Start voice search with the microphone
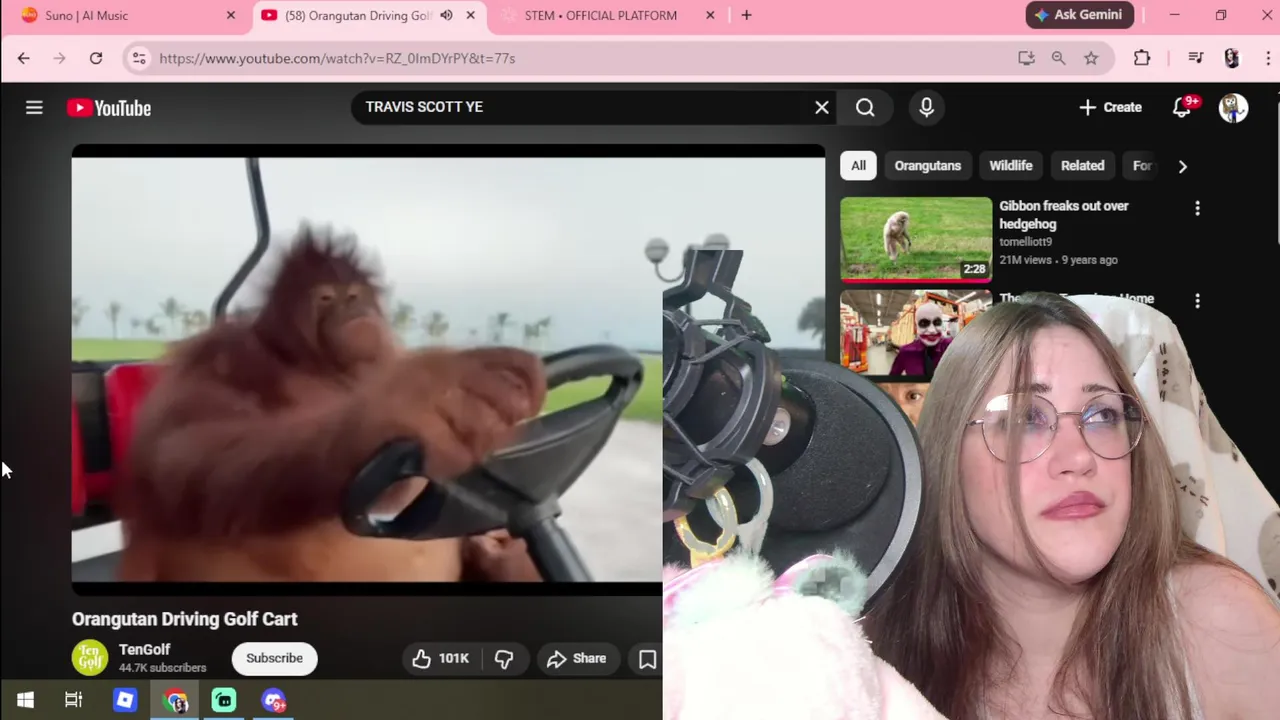This screenshot has height=720, width=1280. 926,107
